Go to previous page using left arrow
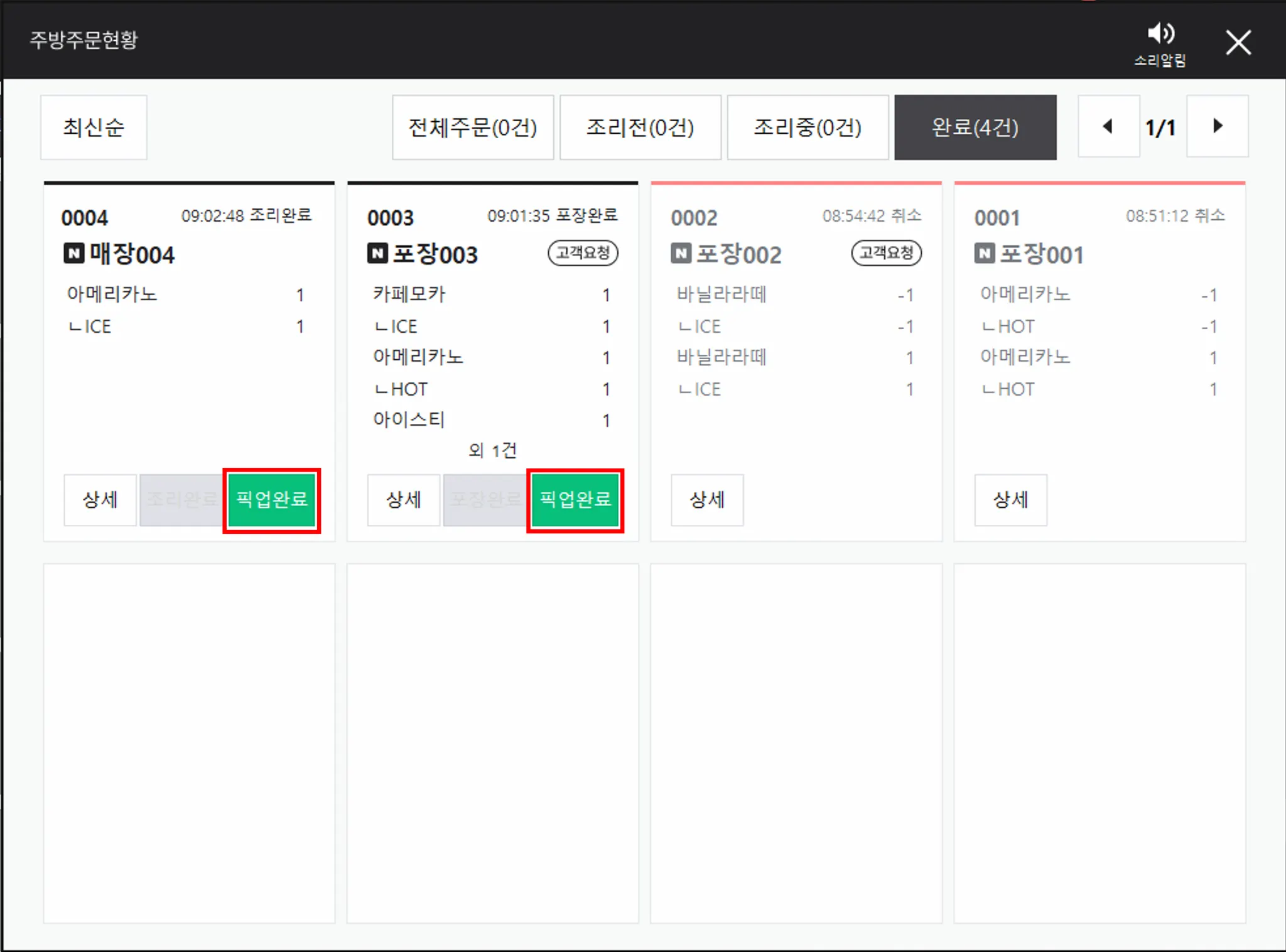This screenshot has height=952, width=1286. click(1108, 127)
